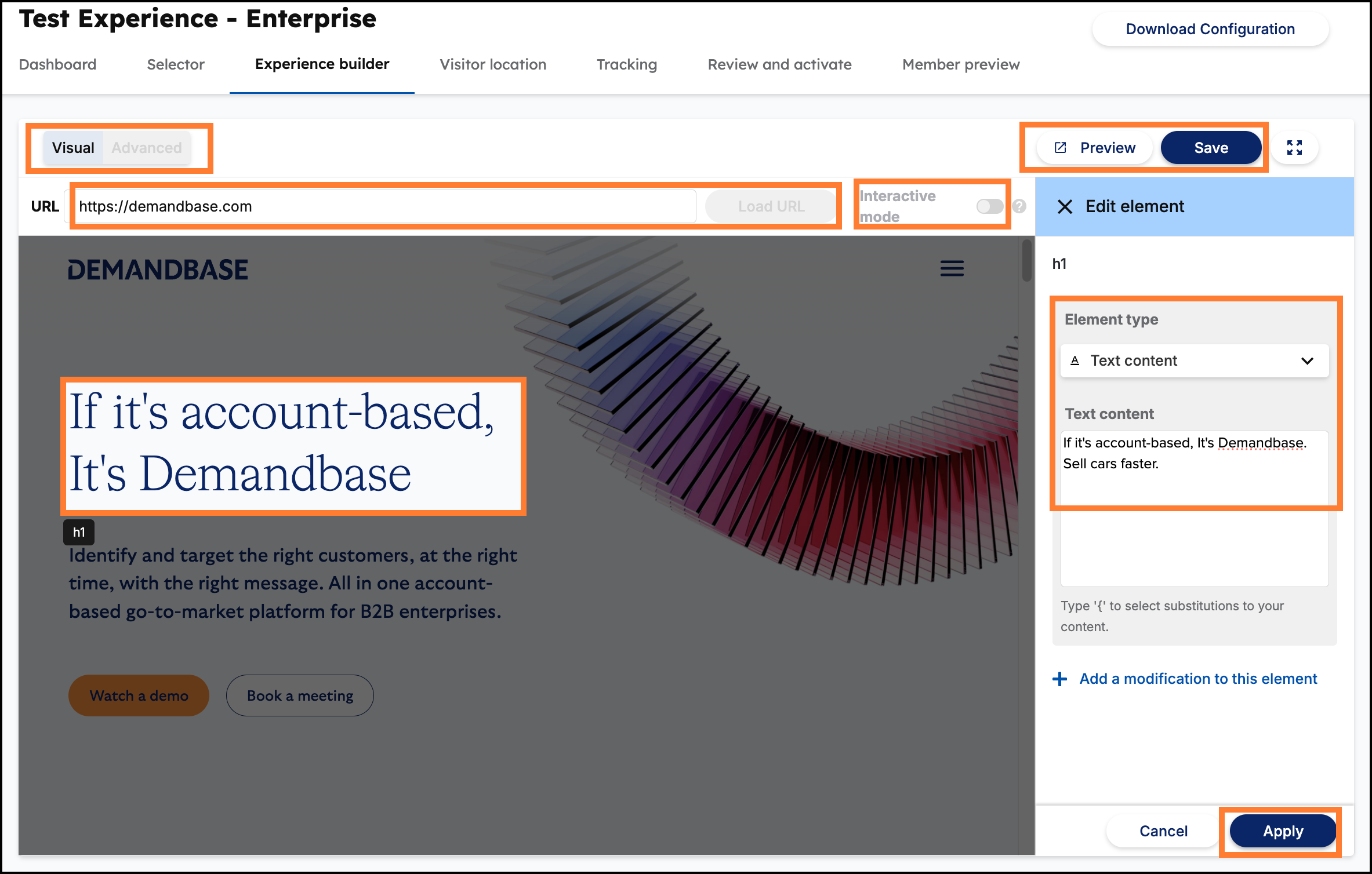1372x874 pixels.
Task: Close the Edit element panel
Action: pyautogui.click(x=1065, y=206)
